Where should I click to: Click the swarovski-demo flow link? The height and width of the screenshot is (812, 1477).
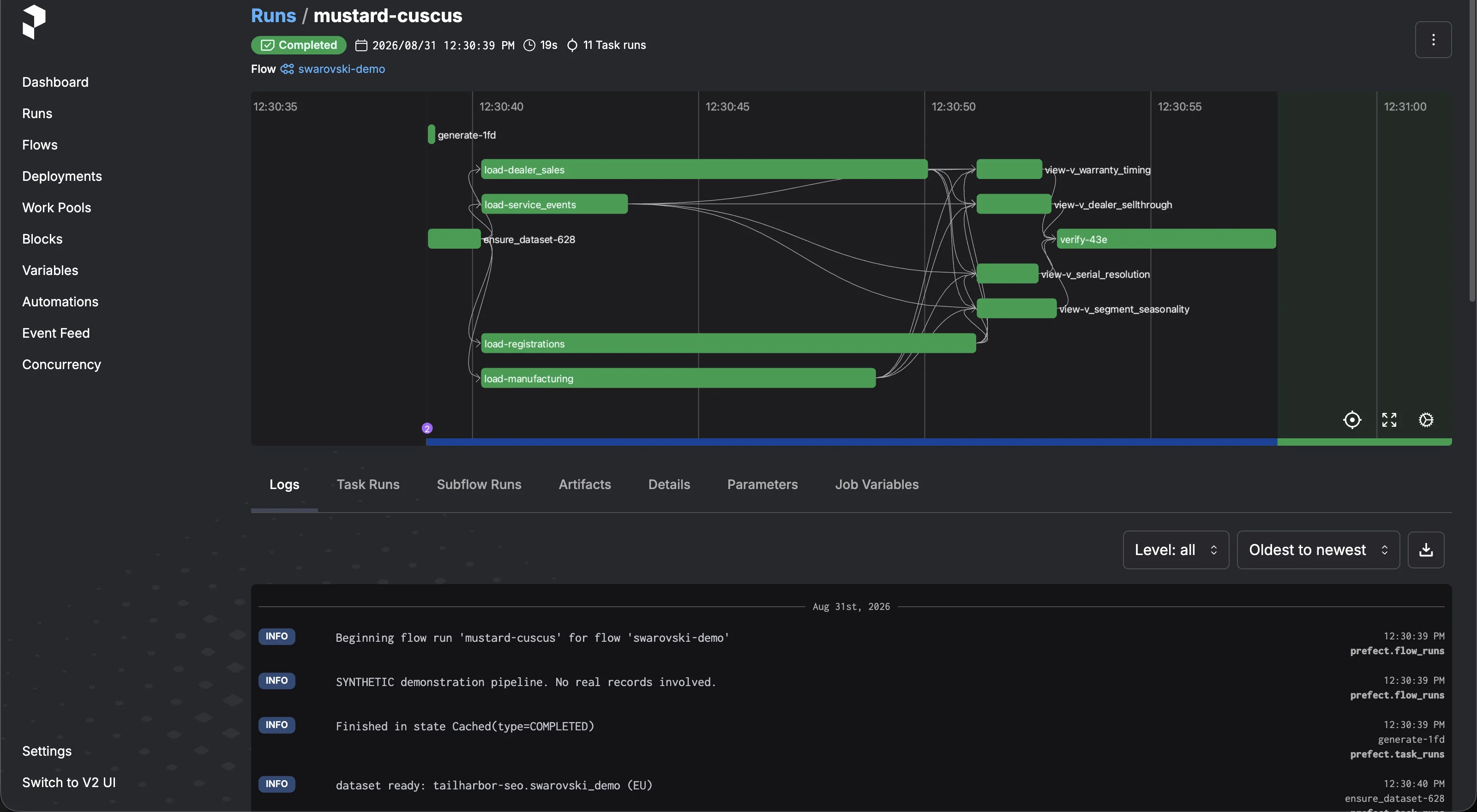coord(341,69)
